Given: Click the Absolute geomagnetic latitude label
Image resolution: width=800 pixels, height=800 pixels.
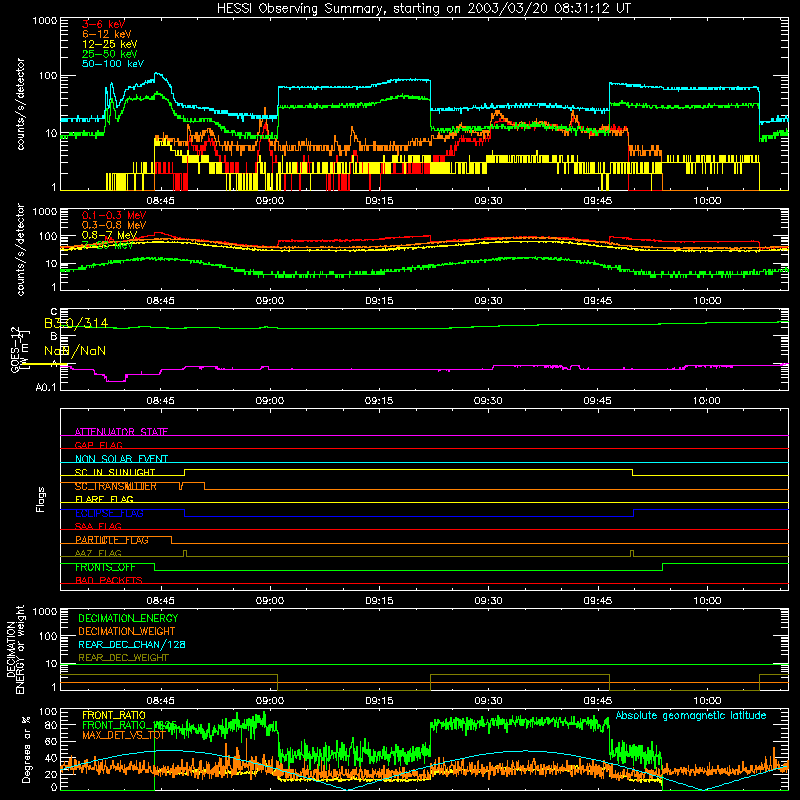Looking at the screenshot, I should [691, 715].
